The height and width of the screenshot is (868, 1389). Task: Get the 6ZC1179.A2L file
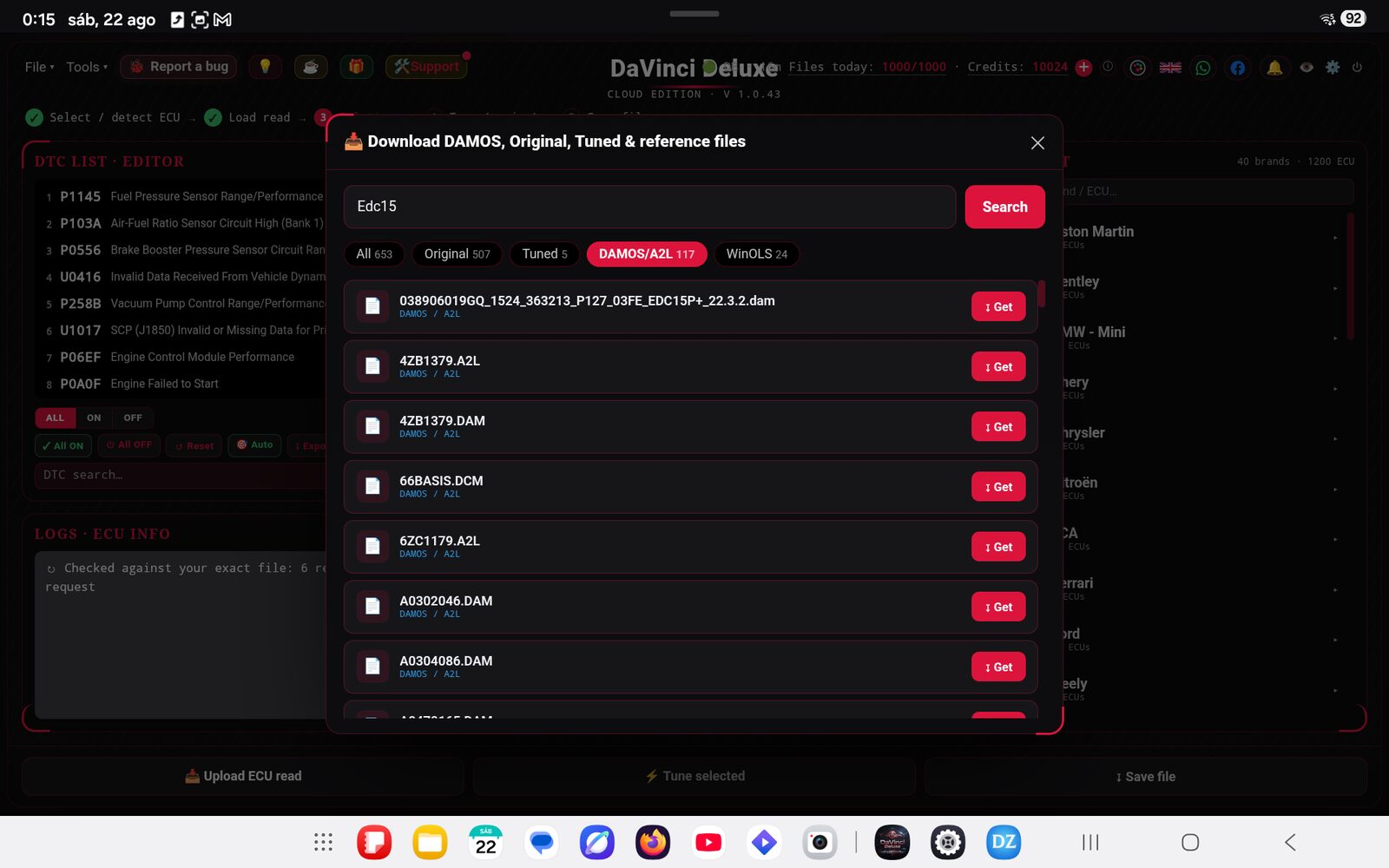998,547
